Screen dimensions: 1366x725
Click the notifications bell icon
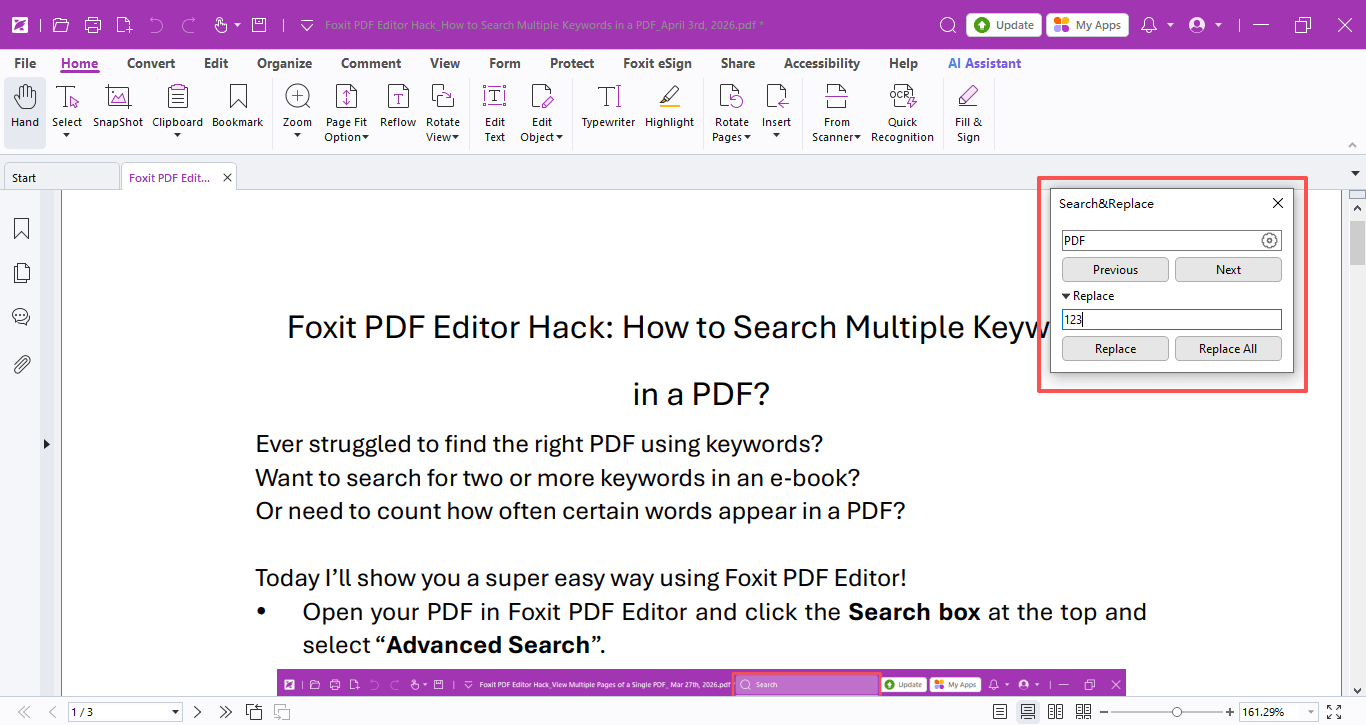pyautogui.click(x=1149, y=25)
